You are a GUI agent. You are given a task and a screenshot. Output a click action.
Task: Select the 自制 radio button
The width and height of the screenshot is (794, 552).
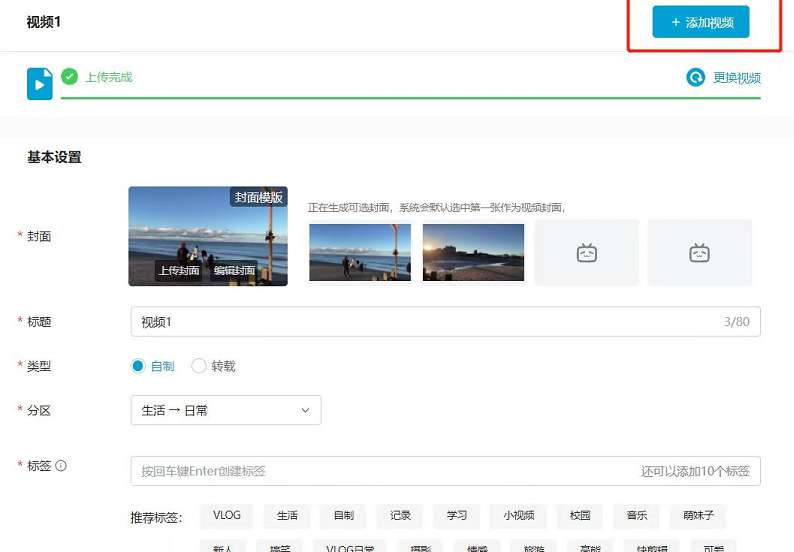pyautogui.click(x=138, y=366)
